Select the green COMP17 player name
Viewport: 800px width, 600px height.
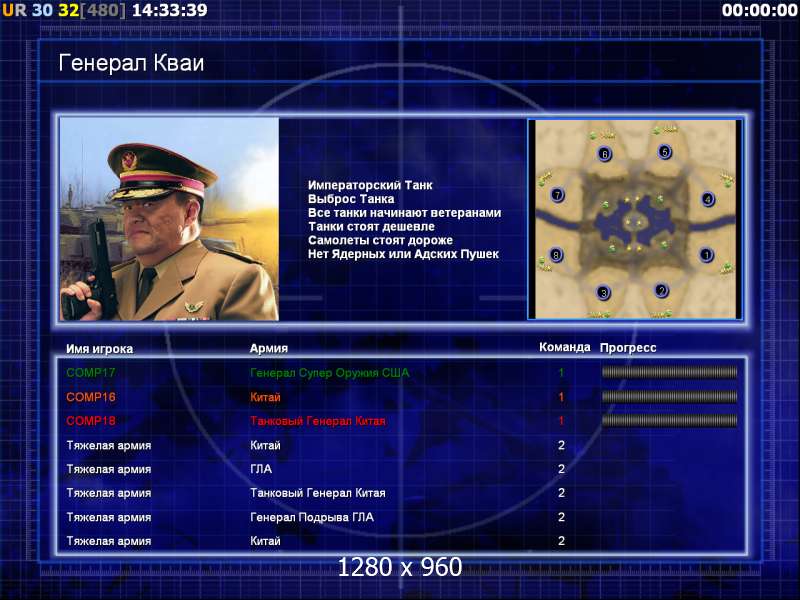(91, 373)
